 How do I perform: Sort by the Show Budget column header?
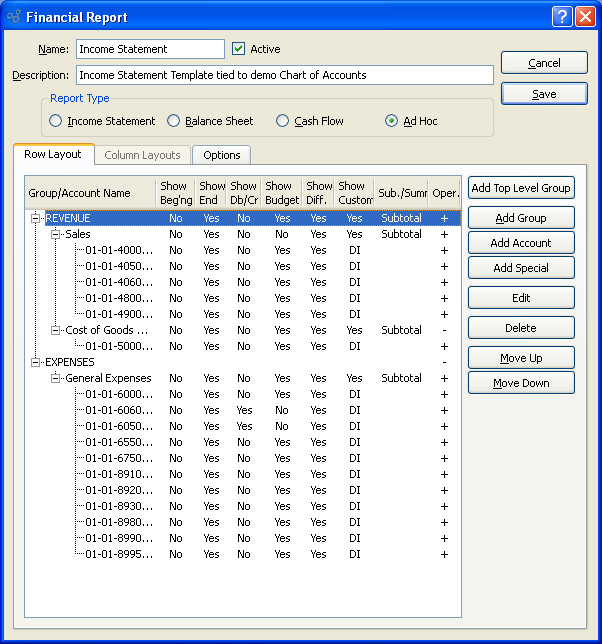282,192
